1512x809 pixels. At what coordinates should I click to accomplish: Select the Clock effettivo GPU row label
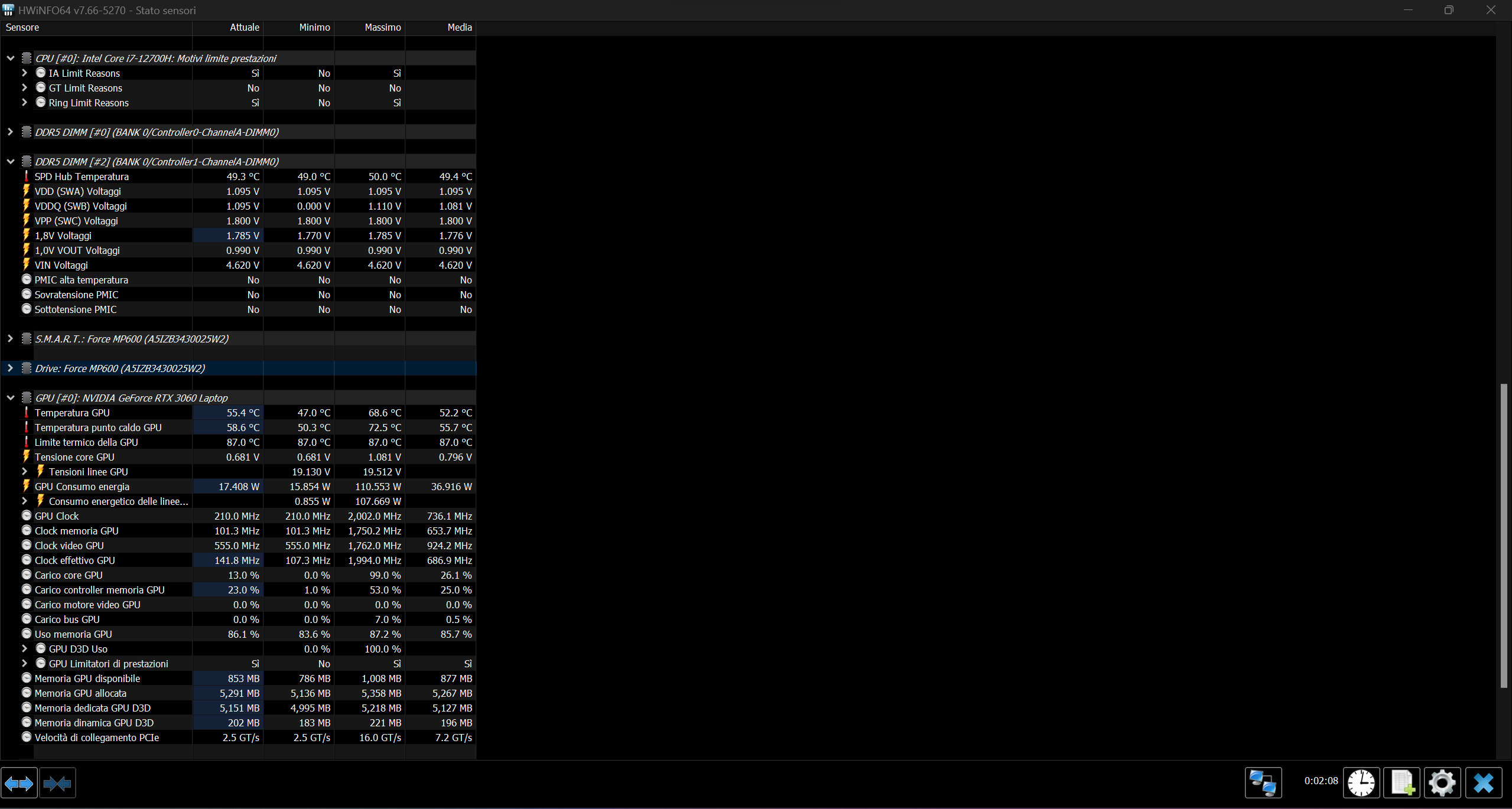click(75, 560)
